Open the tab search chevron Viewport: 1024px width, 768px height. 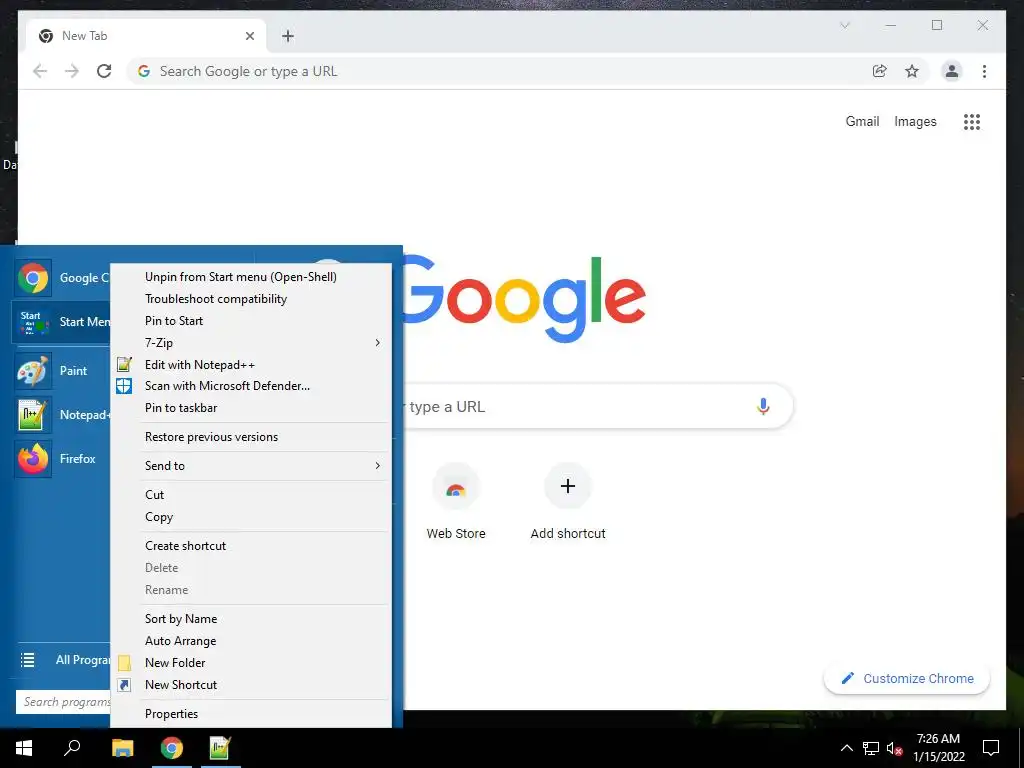click(844, 25)
